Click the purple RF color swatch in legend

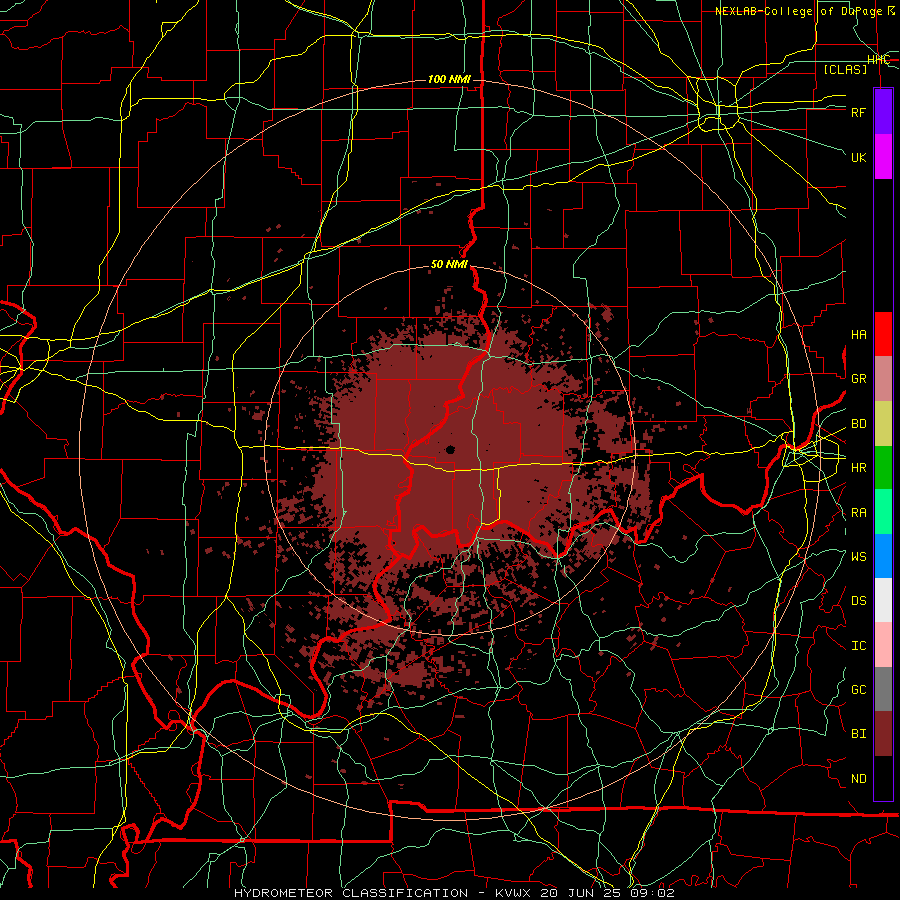883,112
